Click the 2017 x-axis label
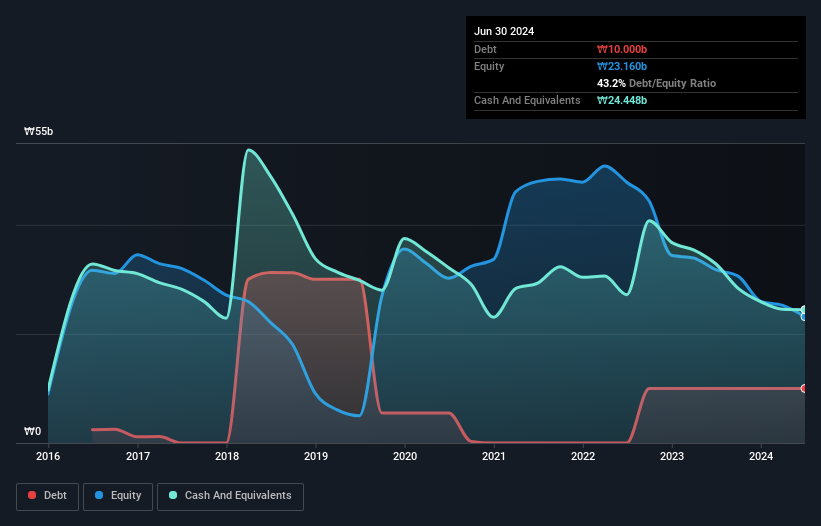This screenshot has width=821, height=526. (138, 456)
